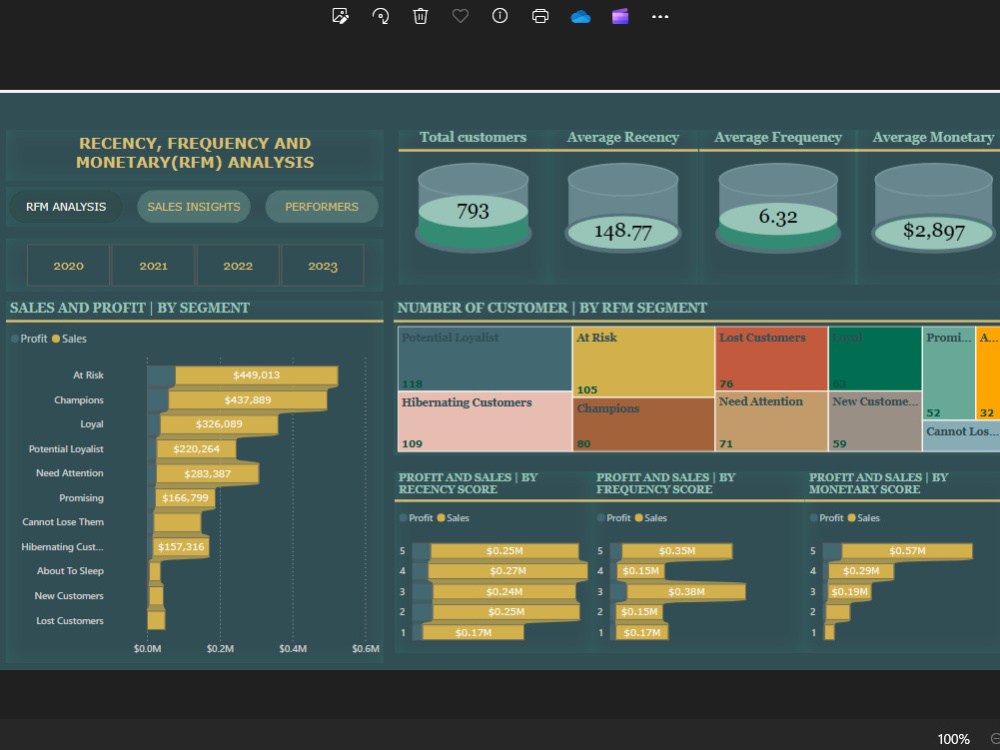The height and width of the screenshot is (750, 1000).
Task: Open file info using the info icon
Action: 499,16
